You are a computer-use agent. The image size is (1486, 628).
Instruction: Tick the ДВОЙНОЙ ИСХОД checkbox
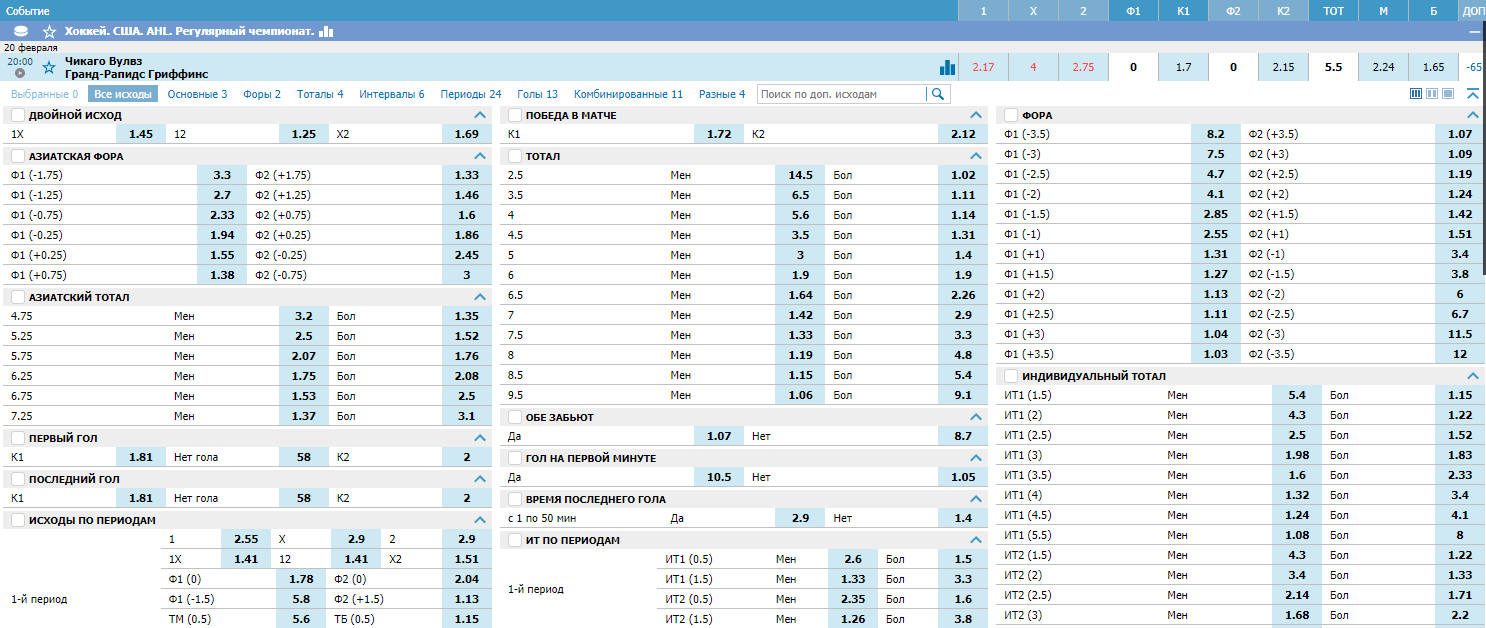18,115
